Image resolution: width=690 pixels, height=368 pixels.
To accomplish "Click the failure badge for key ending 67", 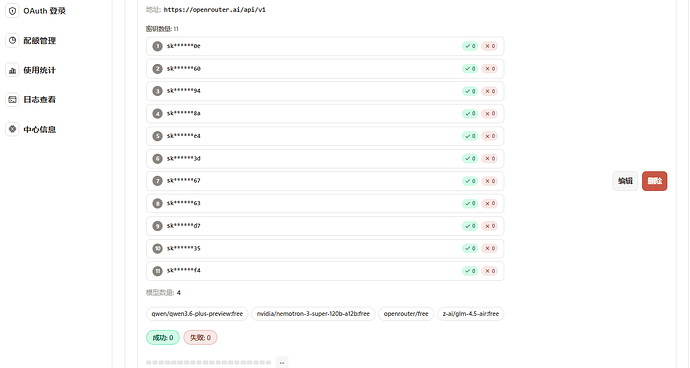I will (x=489, y=181).
